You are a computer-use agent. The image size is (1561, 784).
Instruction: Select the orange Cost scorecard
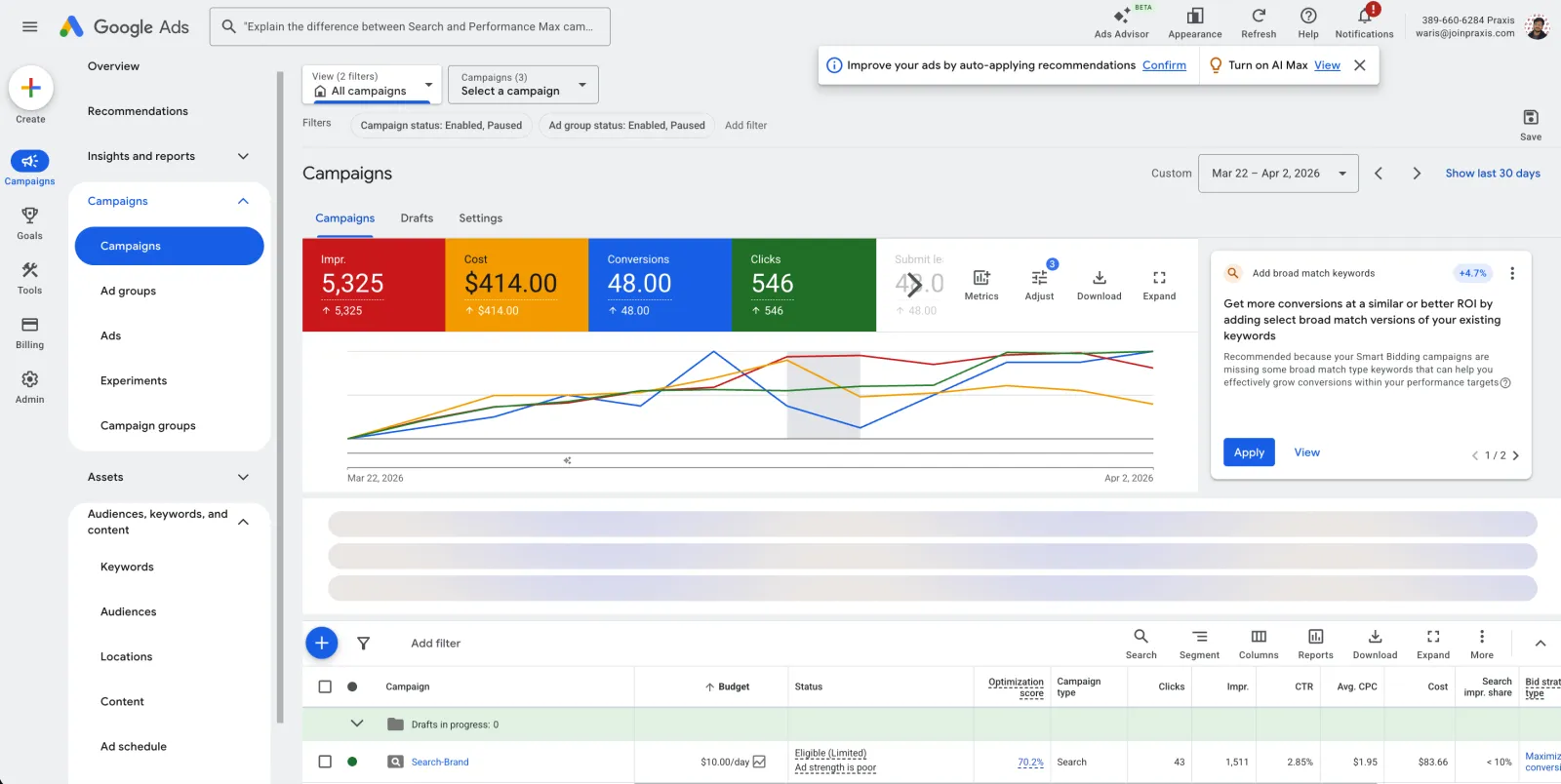517,285
